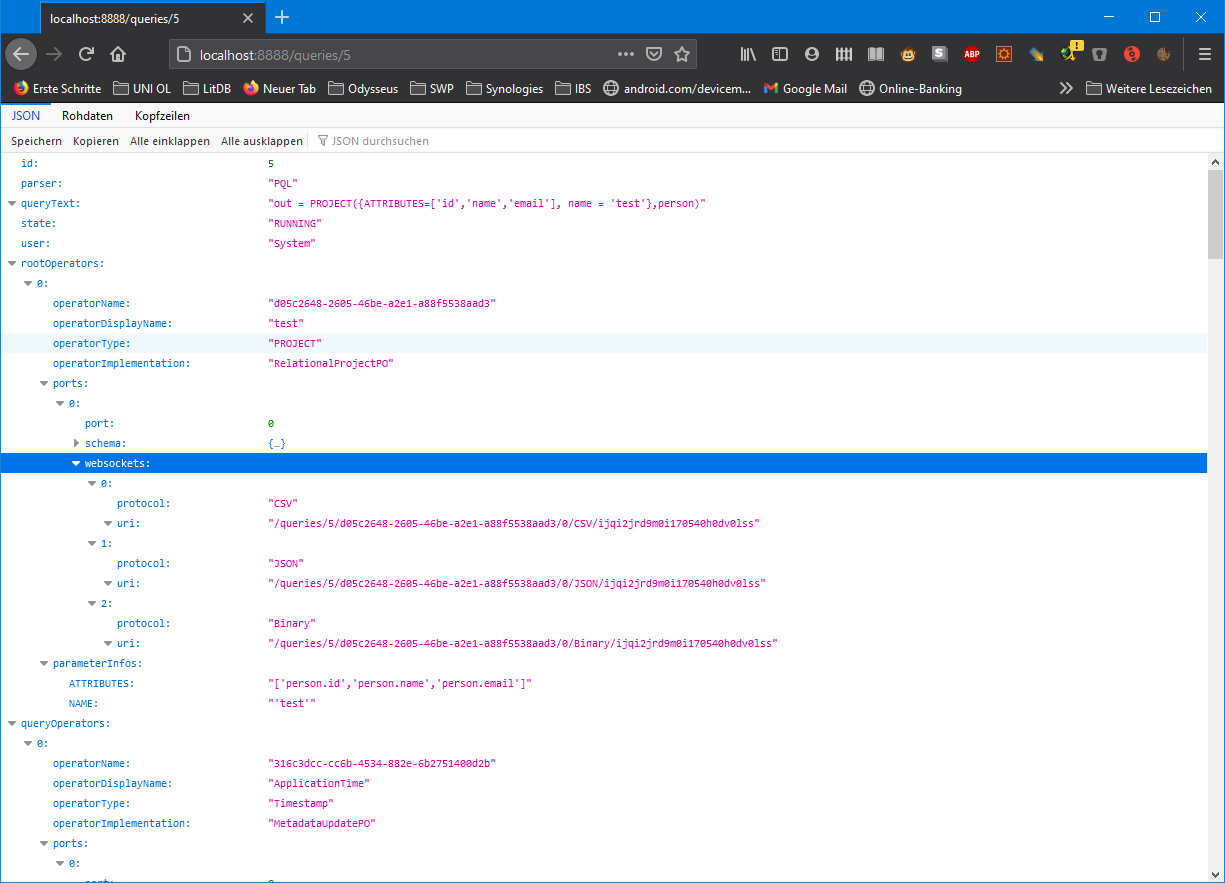
Task: Open the Adblock Plus extension
Action: tap(971, 54)
